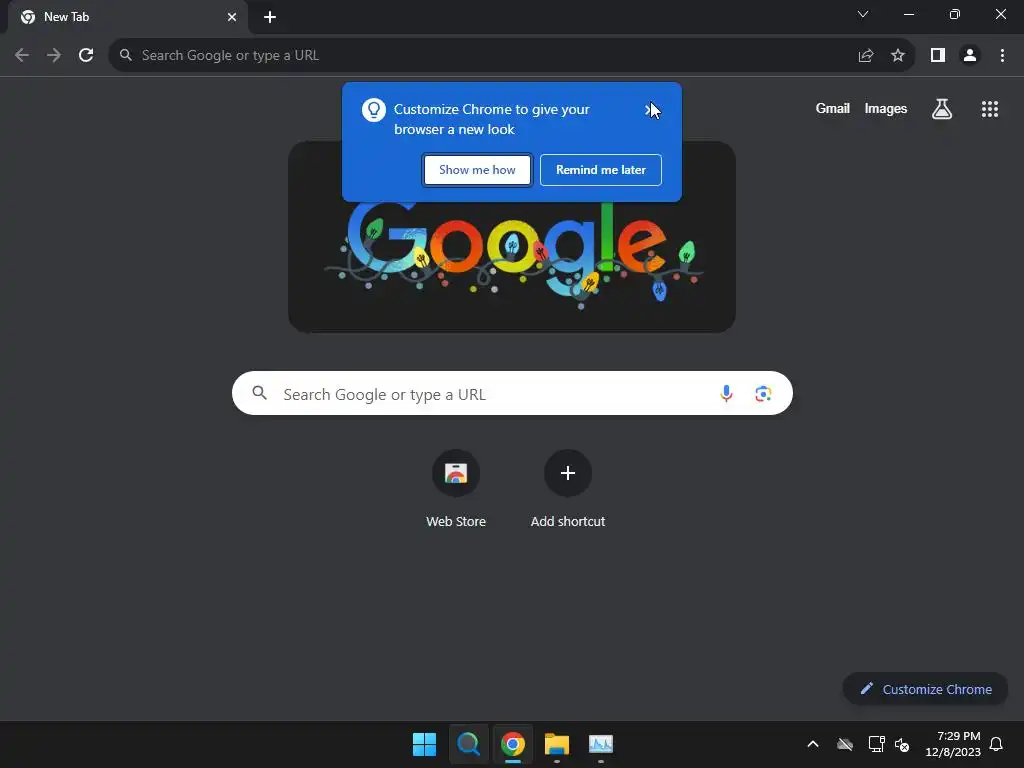Show hidden system tray icons
This screenshot has width=1024, height=768.
point(813,744)
